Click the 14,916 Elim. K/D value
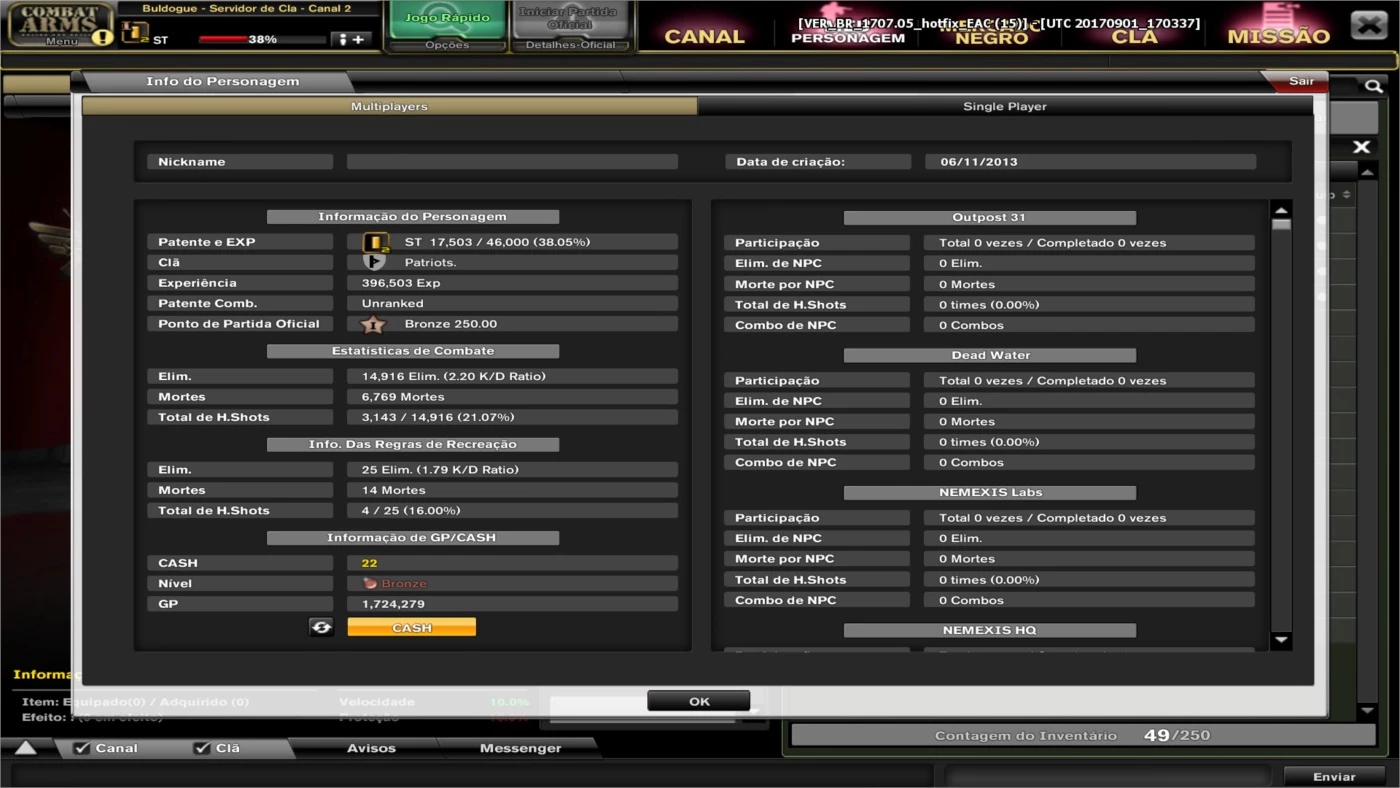 click(512, 377)
